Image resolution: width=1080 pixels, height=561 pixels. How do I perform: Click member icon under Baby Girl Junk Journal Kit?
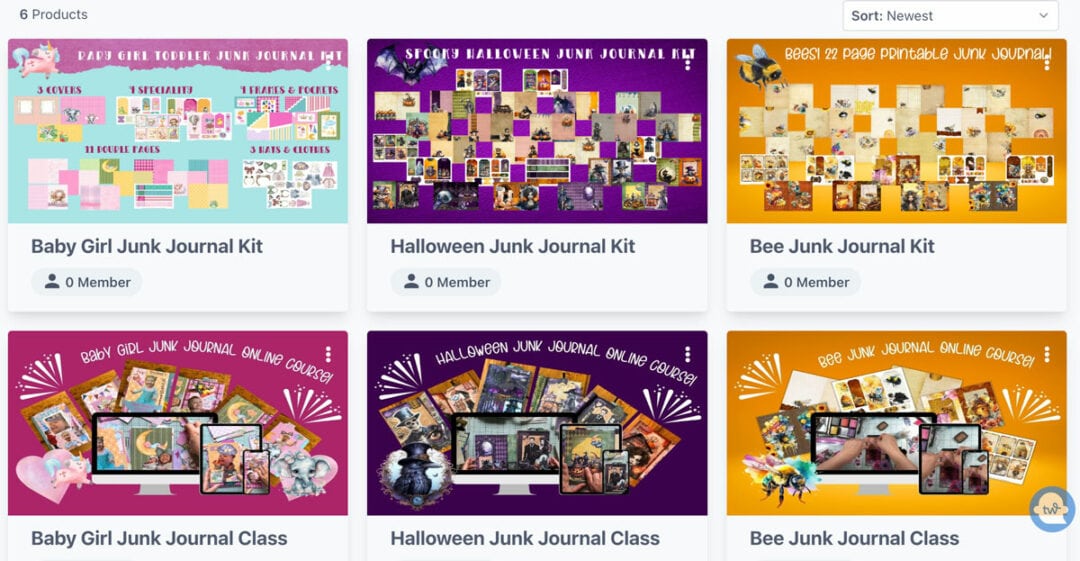click(52, 281)
